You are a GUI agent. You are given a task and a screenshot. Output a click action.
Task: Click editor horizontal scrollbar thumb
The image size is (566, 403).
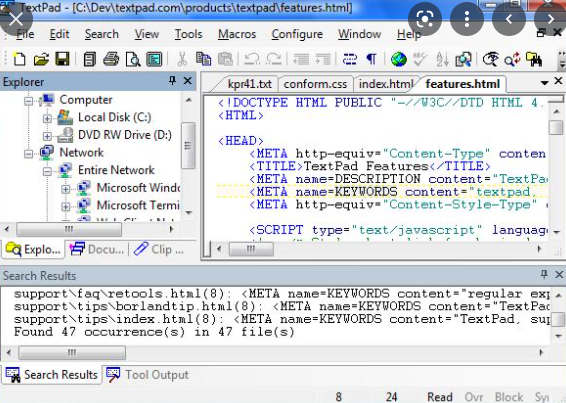(x=251, y=249)
